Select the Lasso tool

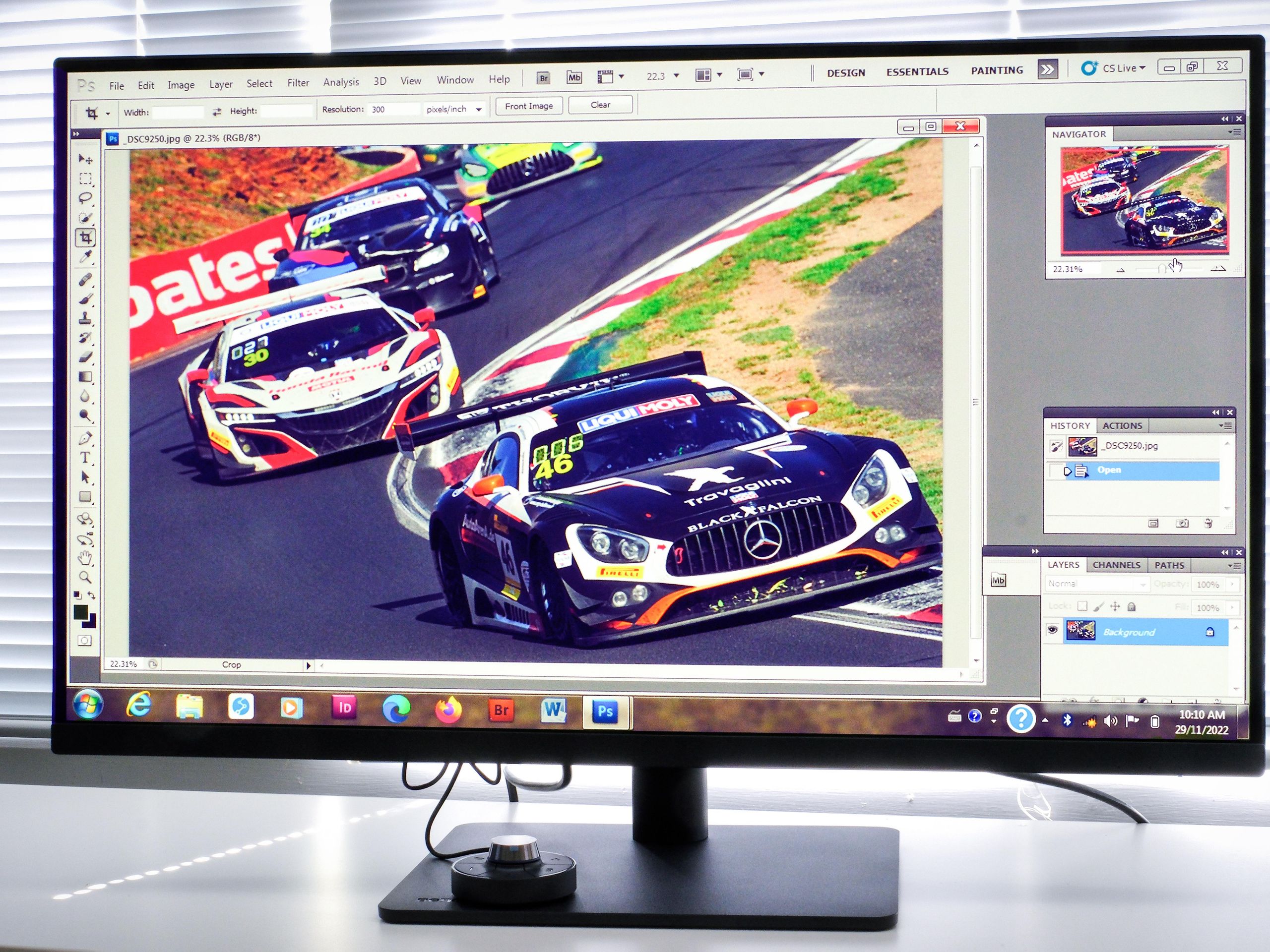tap(85, 198)
